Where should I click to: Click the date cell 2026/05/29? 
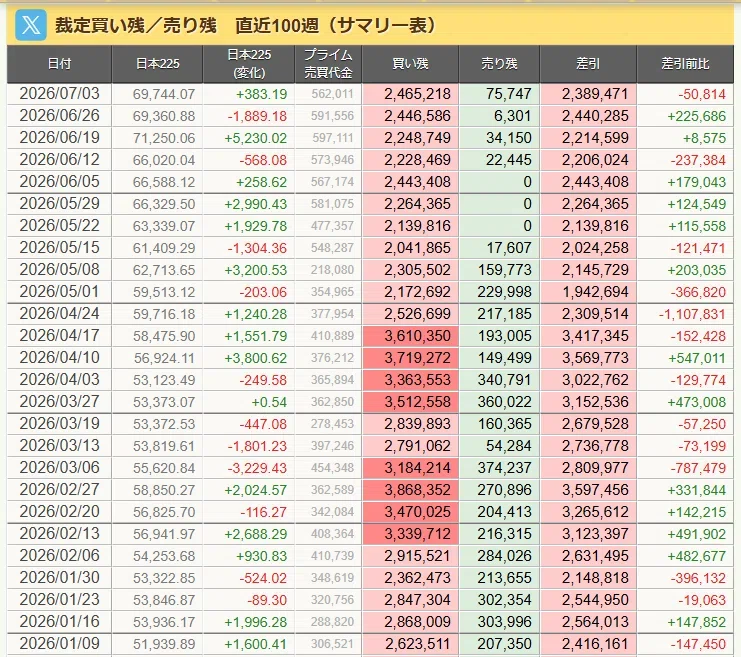click(x=60, y=203)
